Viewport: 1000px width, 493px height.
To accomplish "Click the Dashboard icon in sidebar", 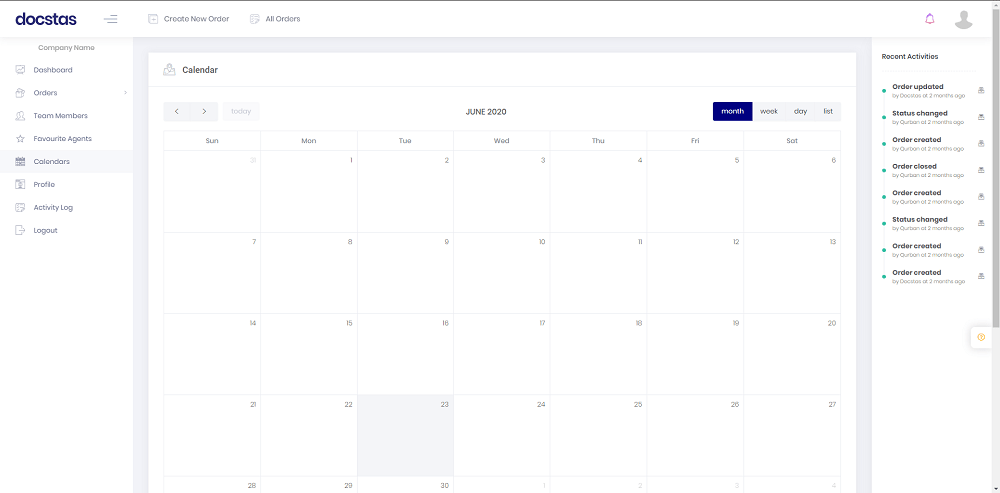I will pos(21,70).
